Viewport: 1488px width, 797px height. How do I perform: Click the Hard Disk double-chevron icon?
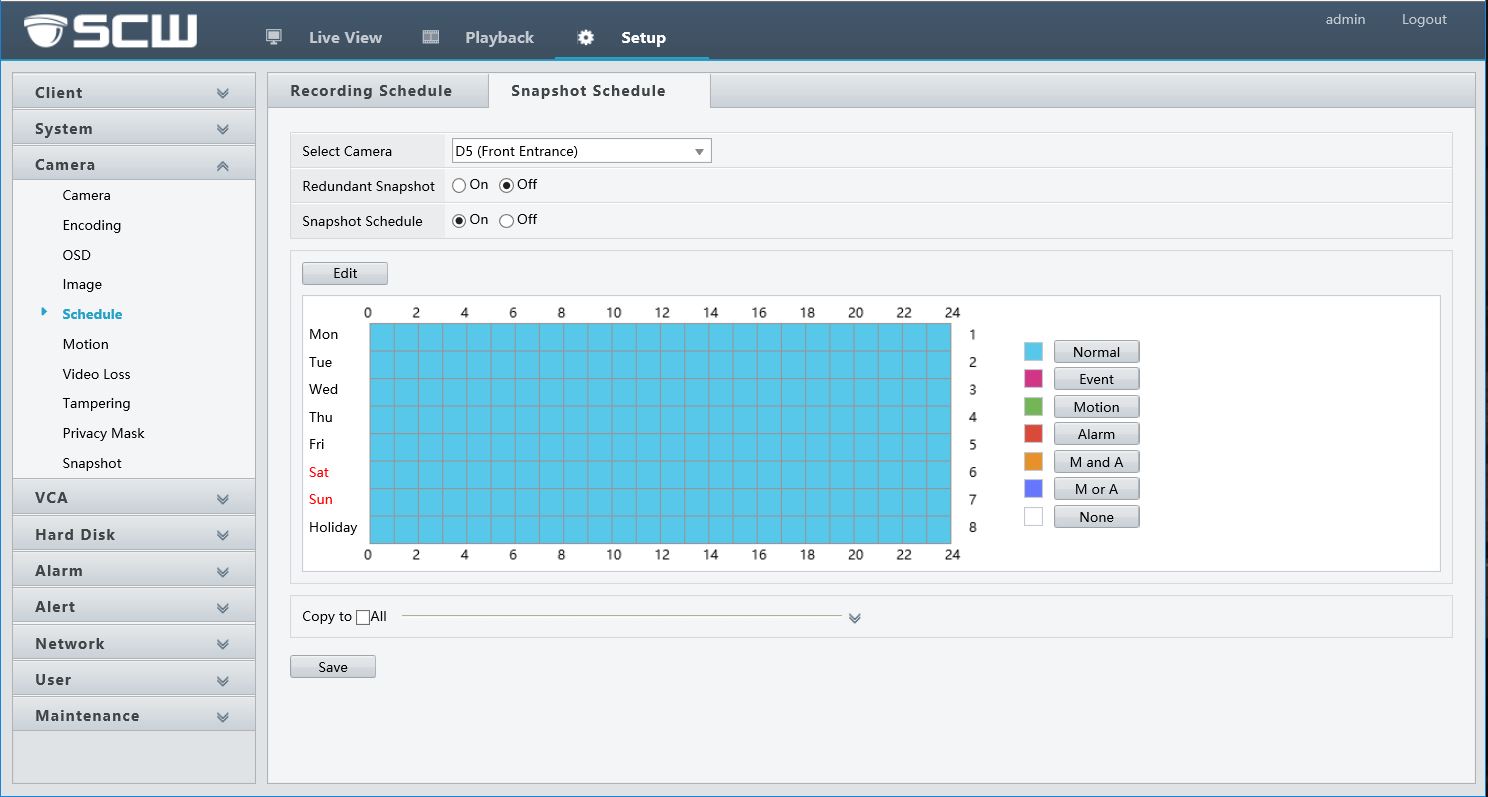coord(222,535)
